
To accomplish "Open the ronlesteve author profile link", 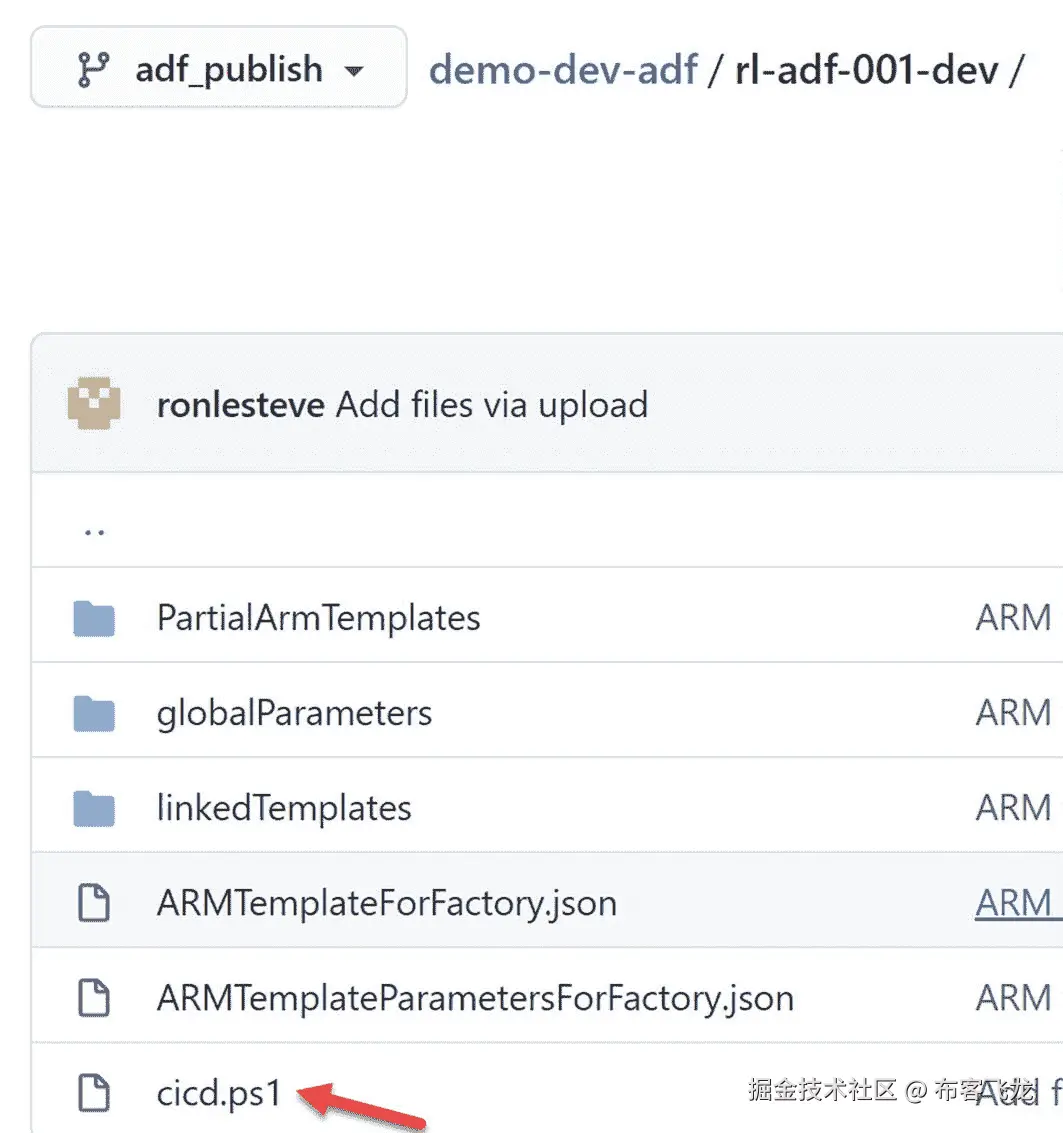I will coord(240,405).
